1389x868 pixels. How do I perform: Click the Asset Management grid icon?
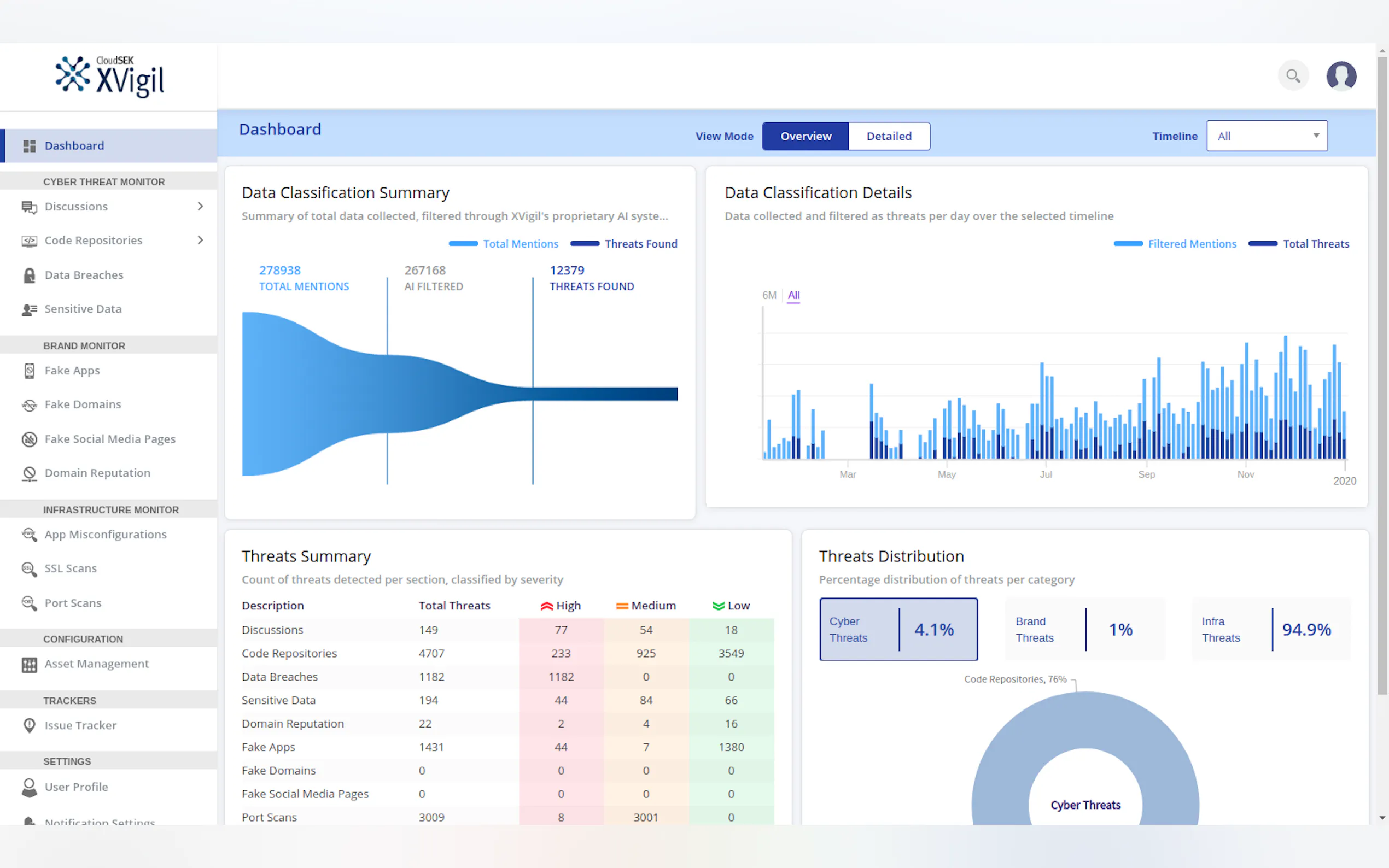[29, 665]
